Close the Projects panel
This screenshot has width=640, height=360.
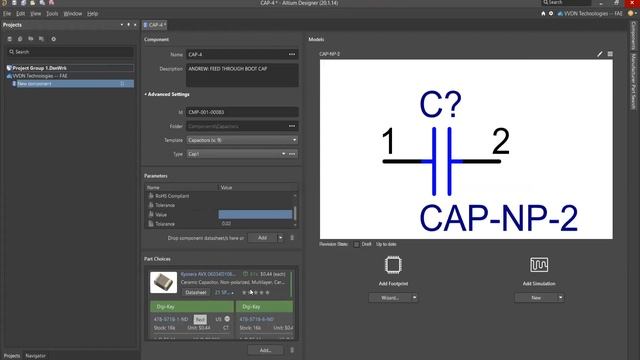tap(135, 25)
